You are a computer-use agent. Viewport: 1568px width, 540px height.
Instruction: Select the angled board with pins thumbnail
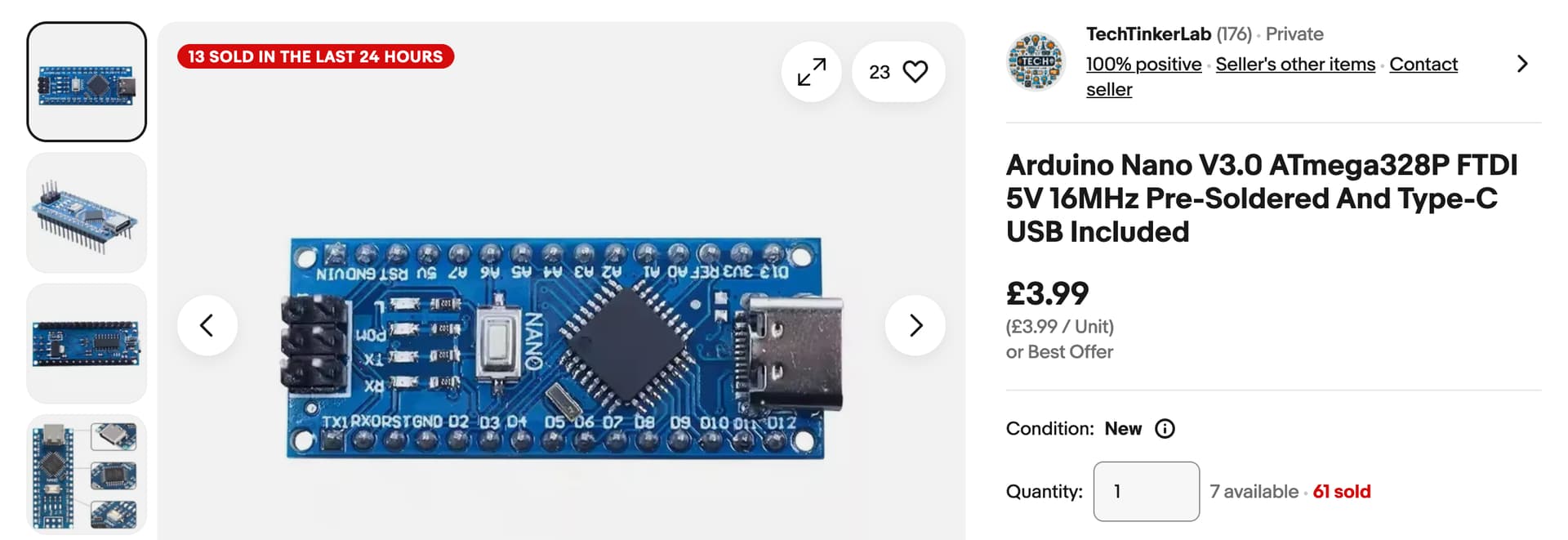(87, 212)
